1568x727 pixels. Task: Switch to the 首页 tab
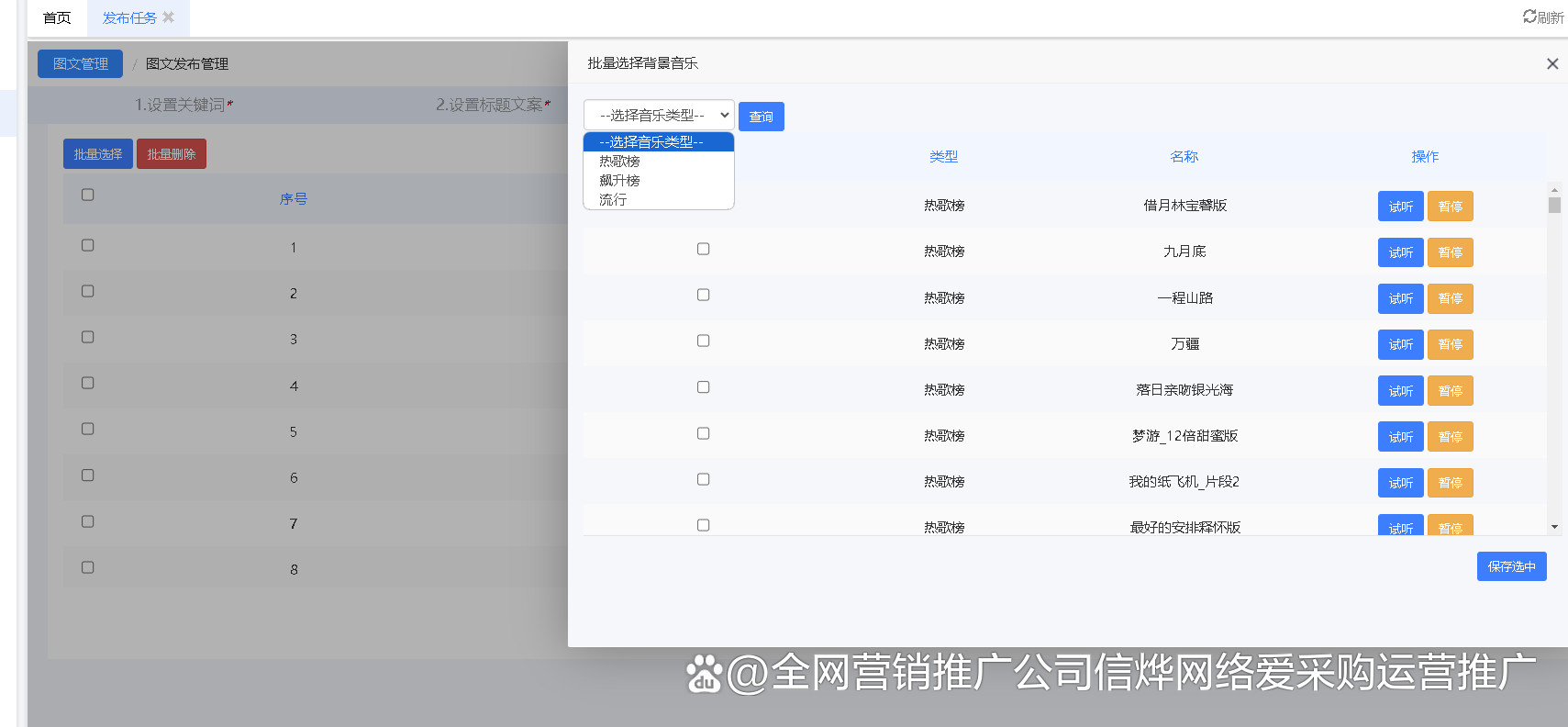57,17
